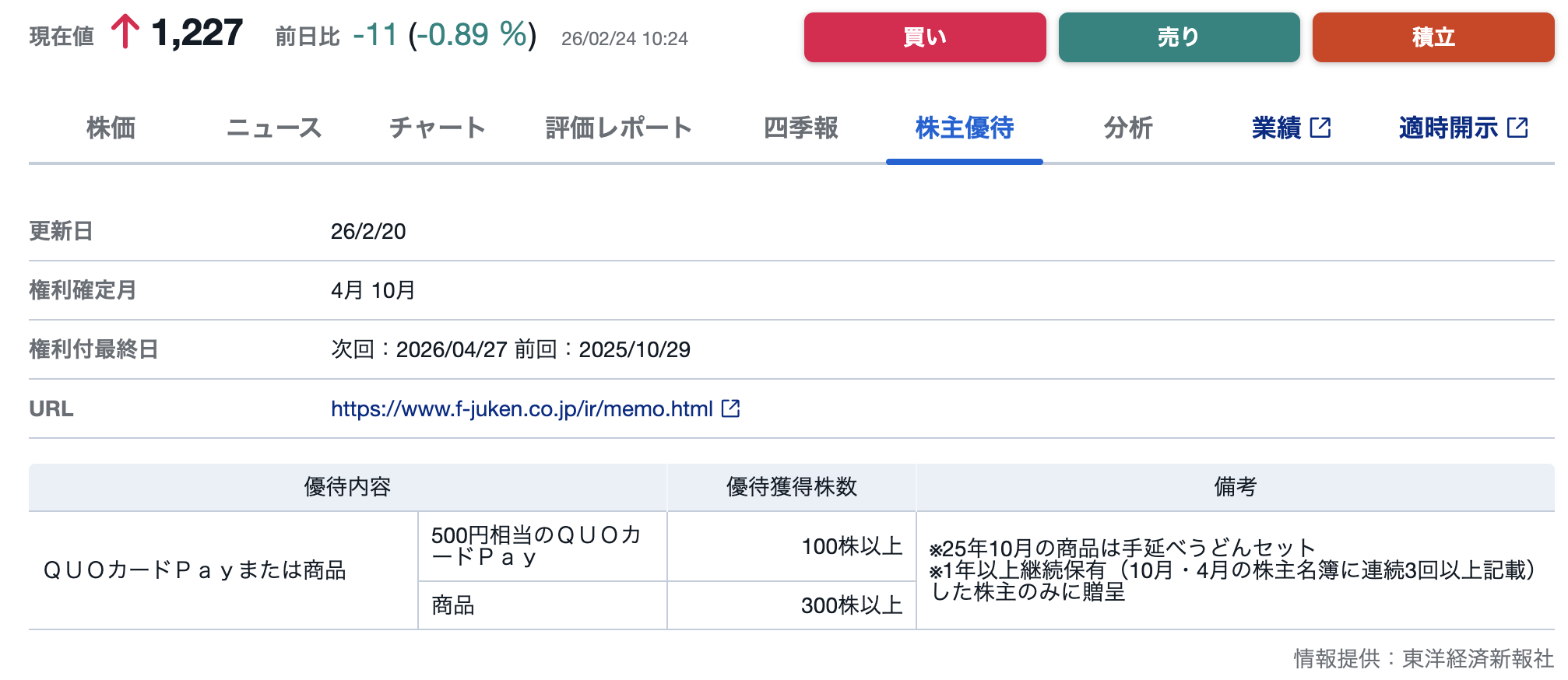
Task: Go to the チャート tab
Action: 438,128
